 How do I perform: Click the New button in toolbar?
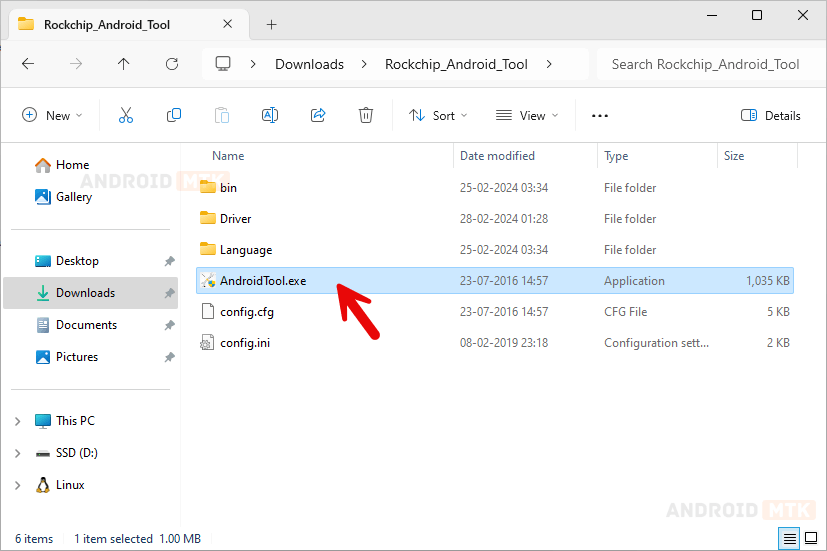coord(52,115)
